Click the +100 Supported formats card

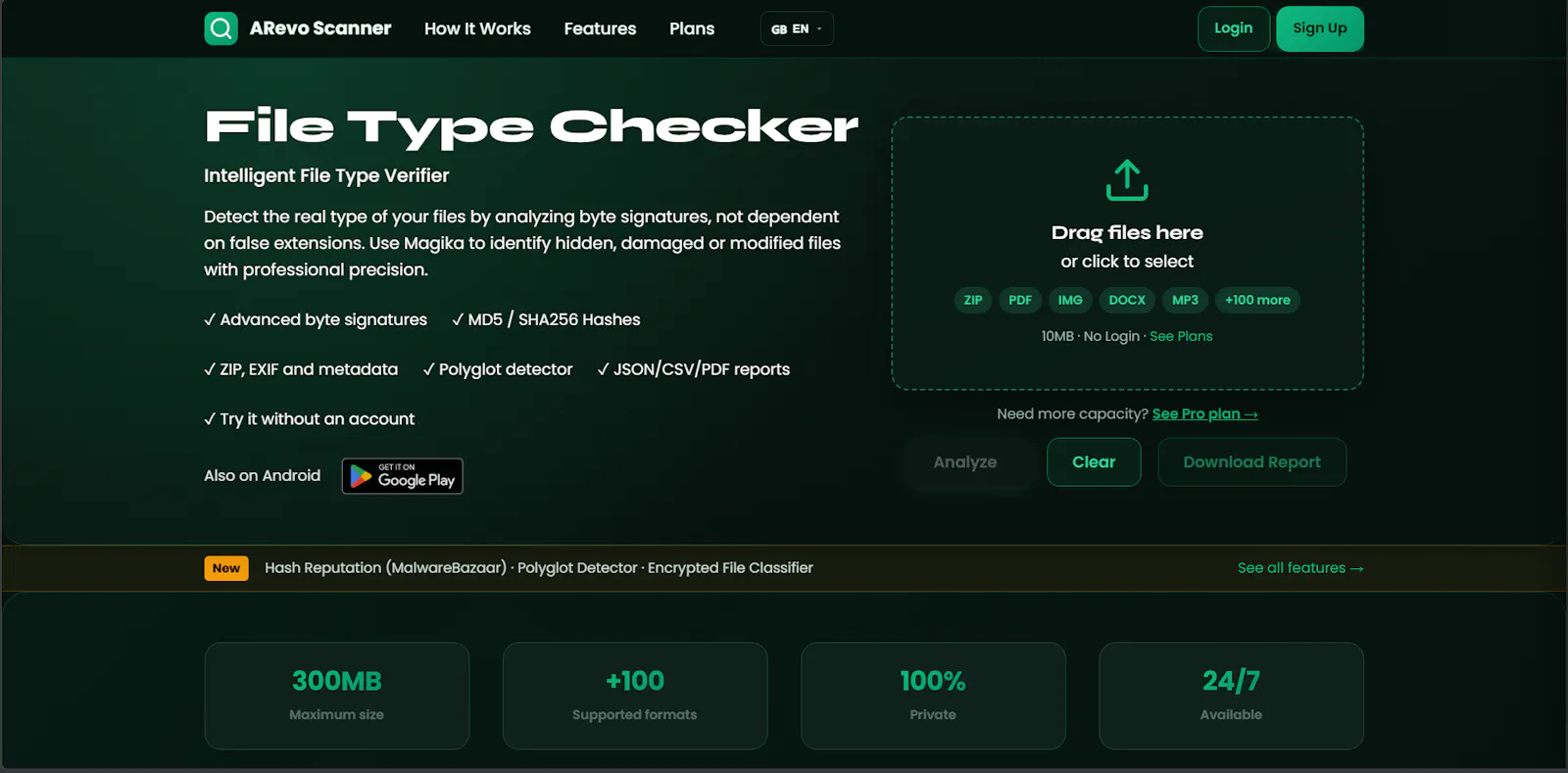[x=635, y=696]
